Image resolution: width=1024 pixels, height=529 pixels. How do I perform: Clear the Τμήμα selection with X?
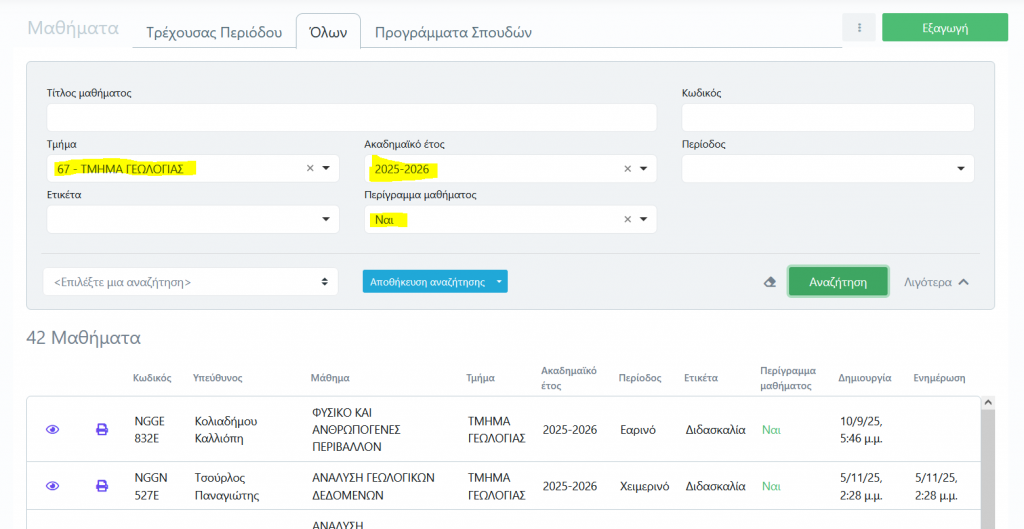310,169
